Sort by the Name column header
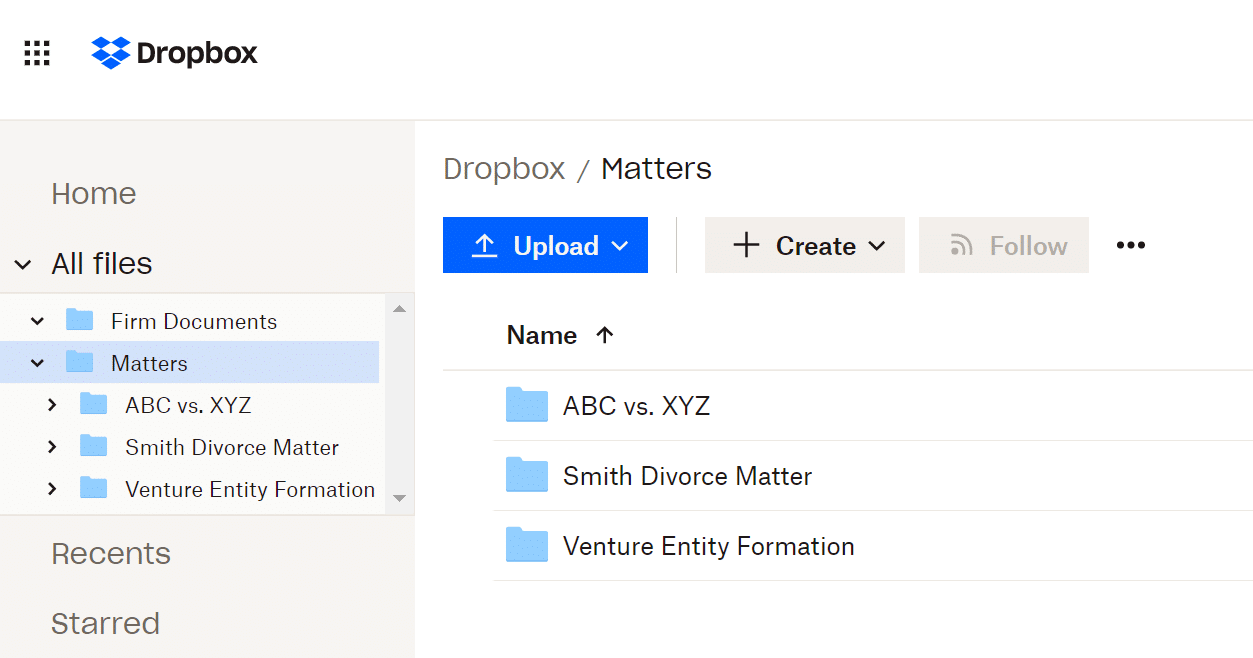Image resolution: width=1253 pixels, height=658 pixels. pos(542,335)
